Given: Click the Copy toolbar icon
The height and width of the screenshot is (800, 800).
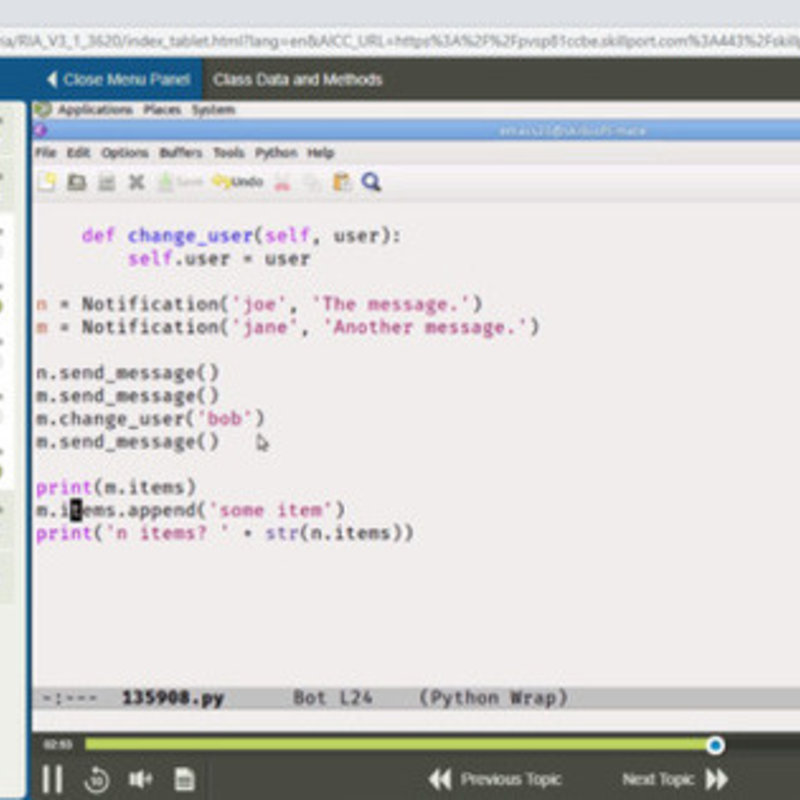Looking at the screenshot, I should point(312,183).
